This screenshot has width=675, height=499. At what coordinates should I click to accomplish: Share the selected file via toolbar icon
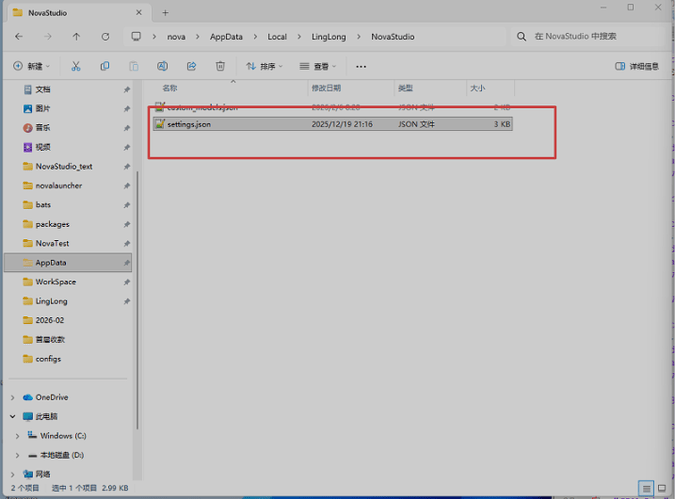pos(191,66)
